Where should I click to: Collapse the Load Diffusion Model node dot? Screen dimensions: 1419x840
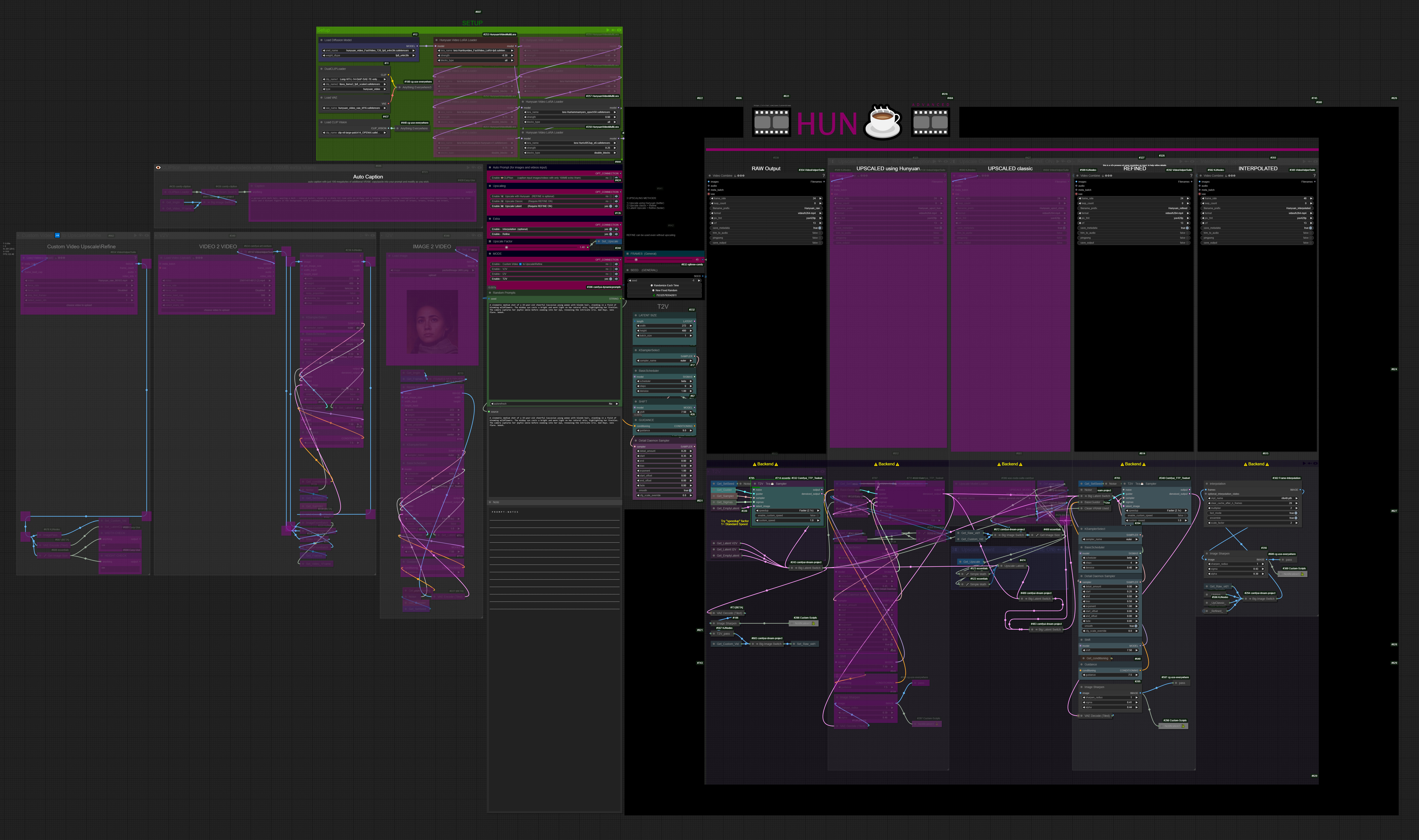321,40
